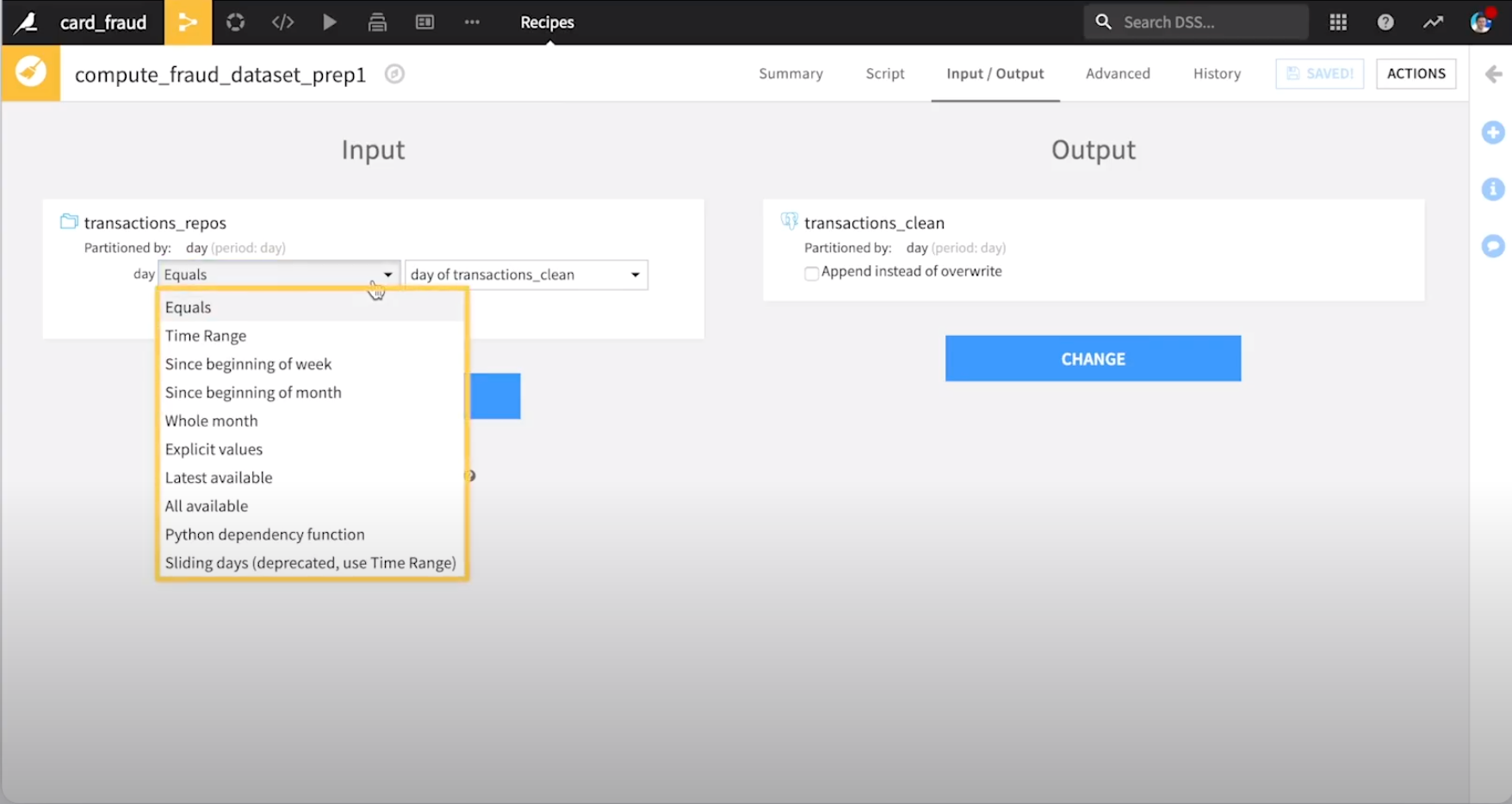Open the applications grid icon top right

1337,22
